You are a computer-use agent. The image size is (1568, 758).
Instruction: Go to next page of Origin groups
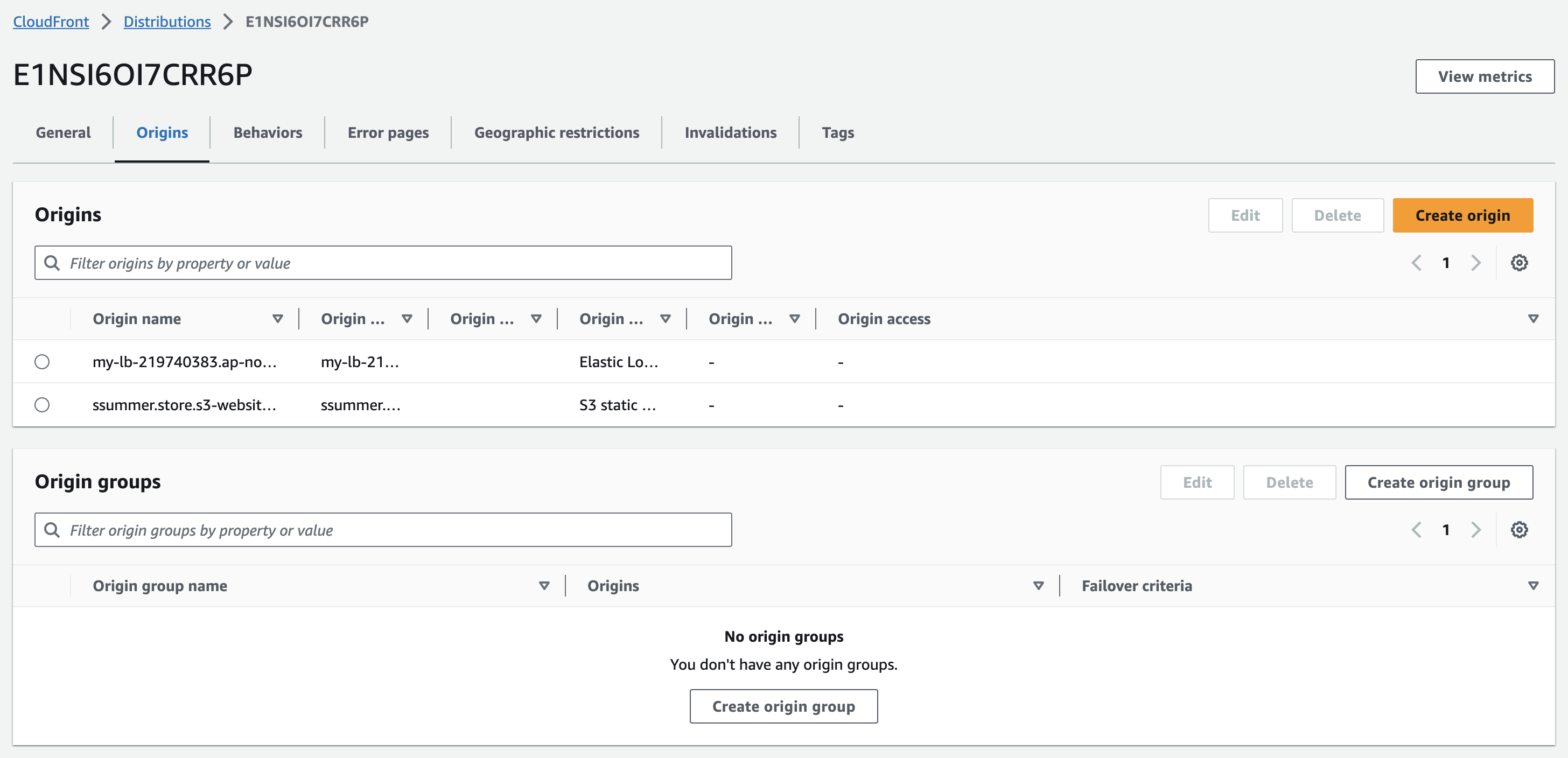1475,530
